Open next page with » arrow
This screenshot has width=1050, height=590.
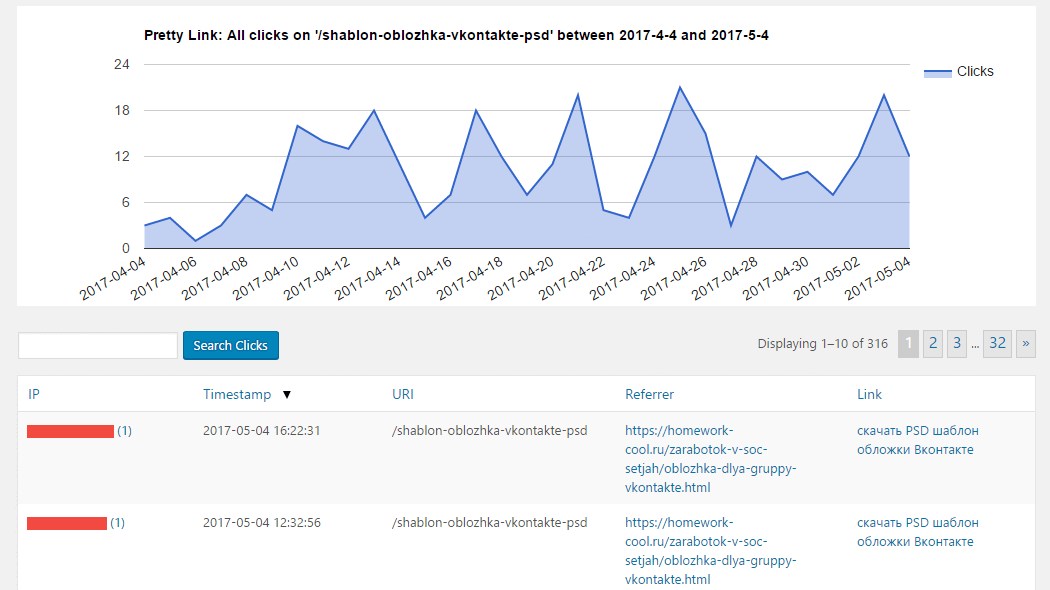pyautogui.click(x=1025, y=344)
